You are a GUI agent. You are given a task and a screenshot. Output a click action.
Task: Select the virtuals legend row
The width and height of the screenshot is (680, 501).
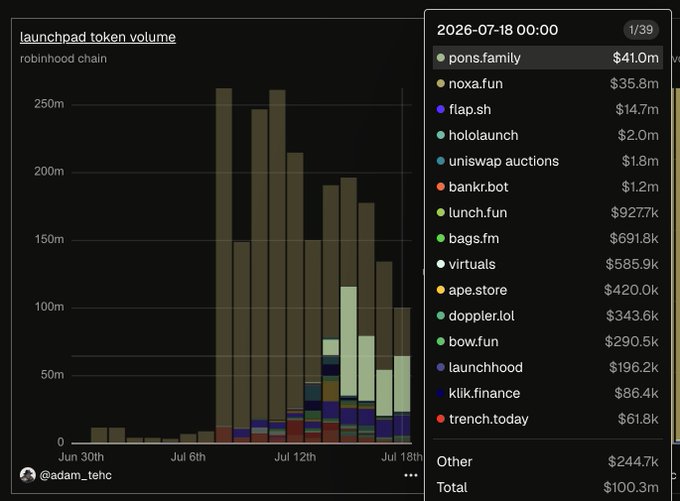pos(548,264)
